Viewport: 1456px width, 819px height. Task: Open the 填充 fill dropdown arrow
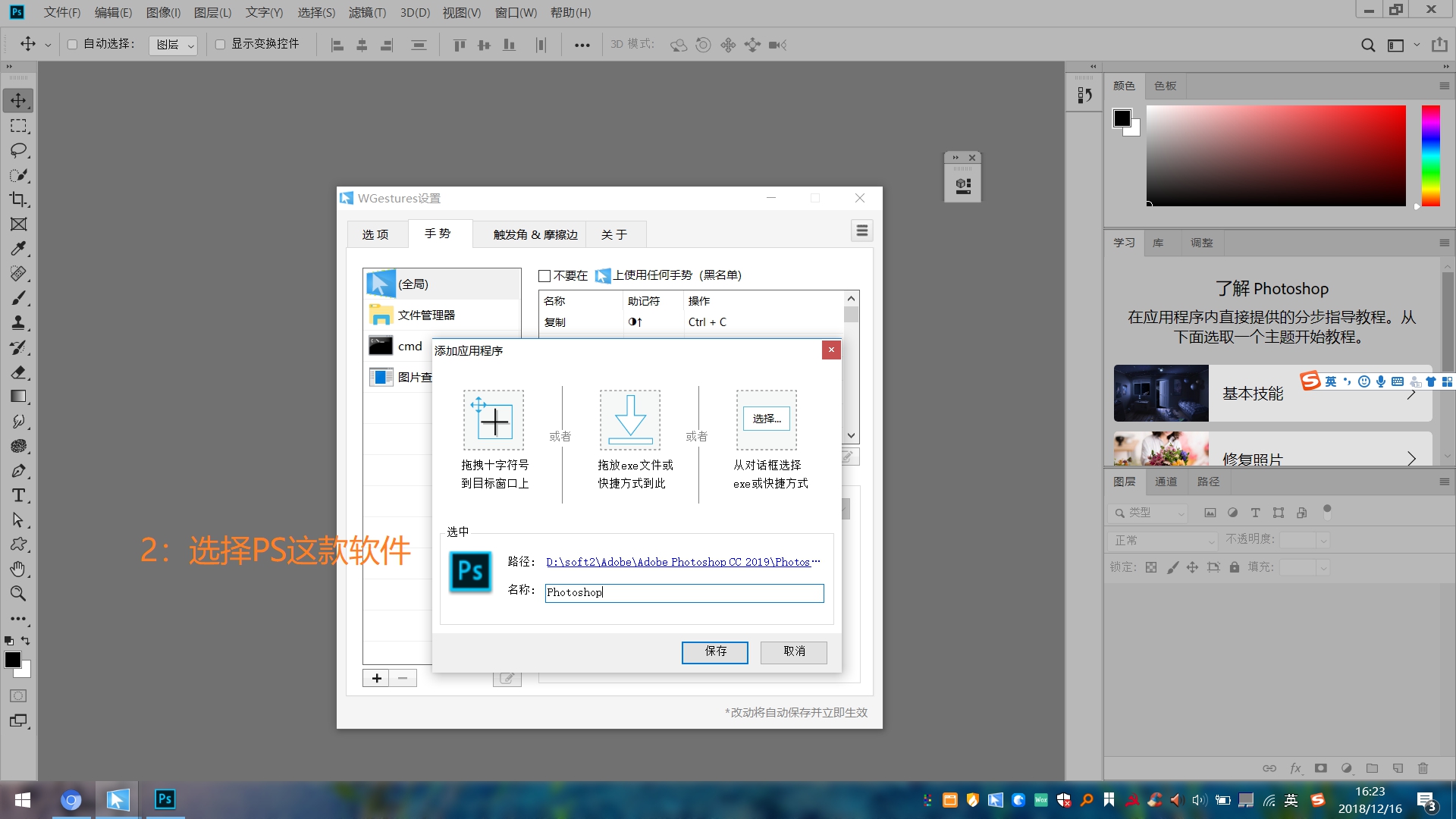pyautogui.click(x=1323, y=567)
